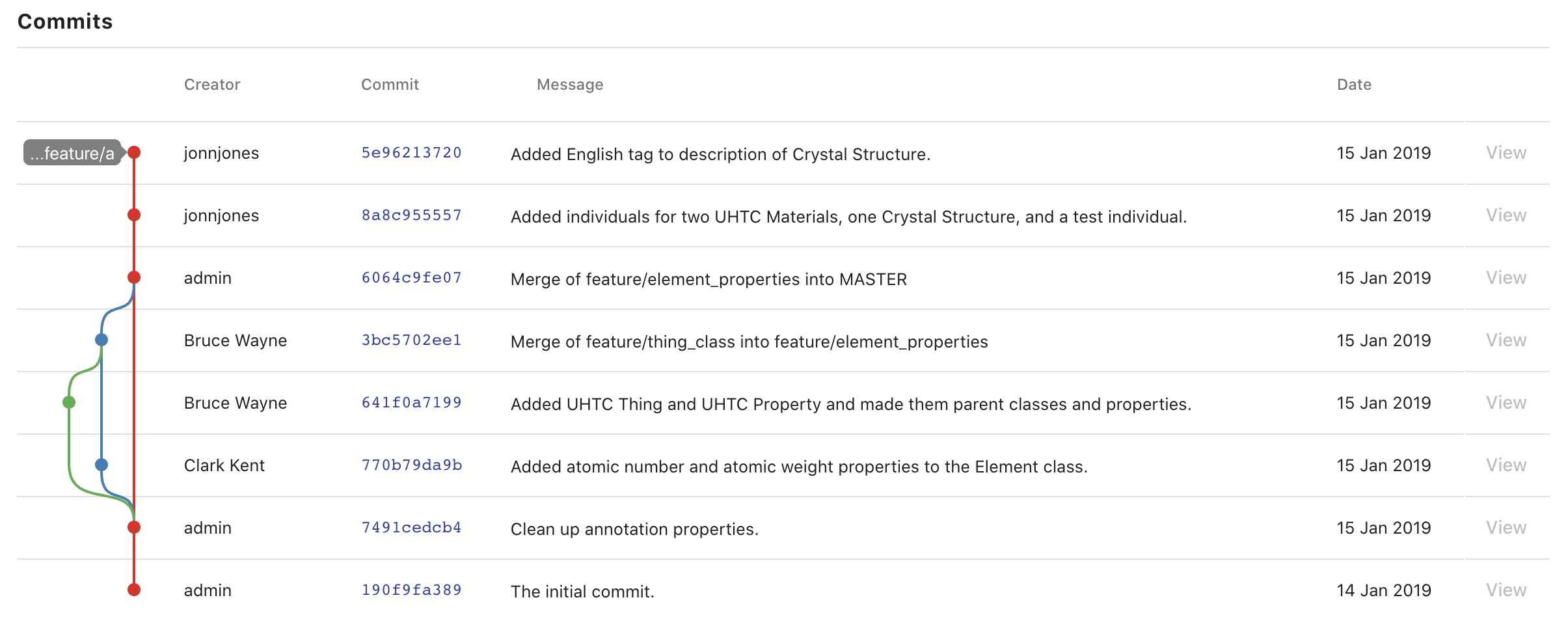Click the red commit node beside feature/a badge
1568x643 pixels.
tap(134, 152)
